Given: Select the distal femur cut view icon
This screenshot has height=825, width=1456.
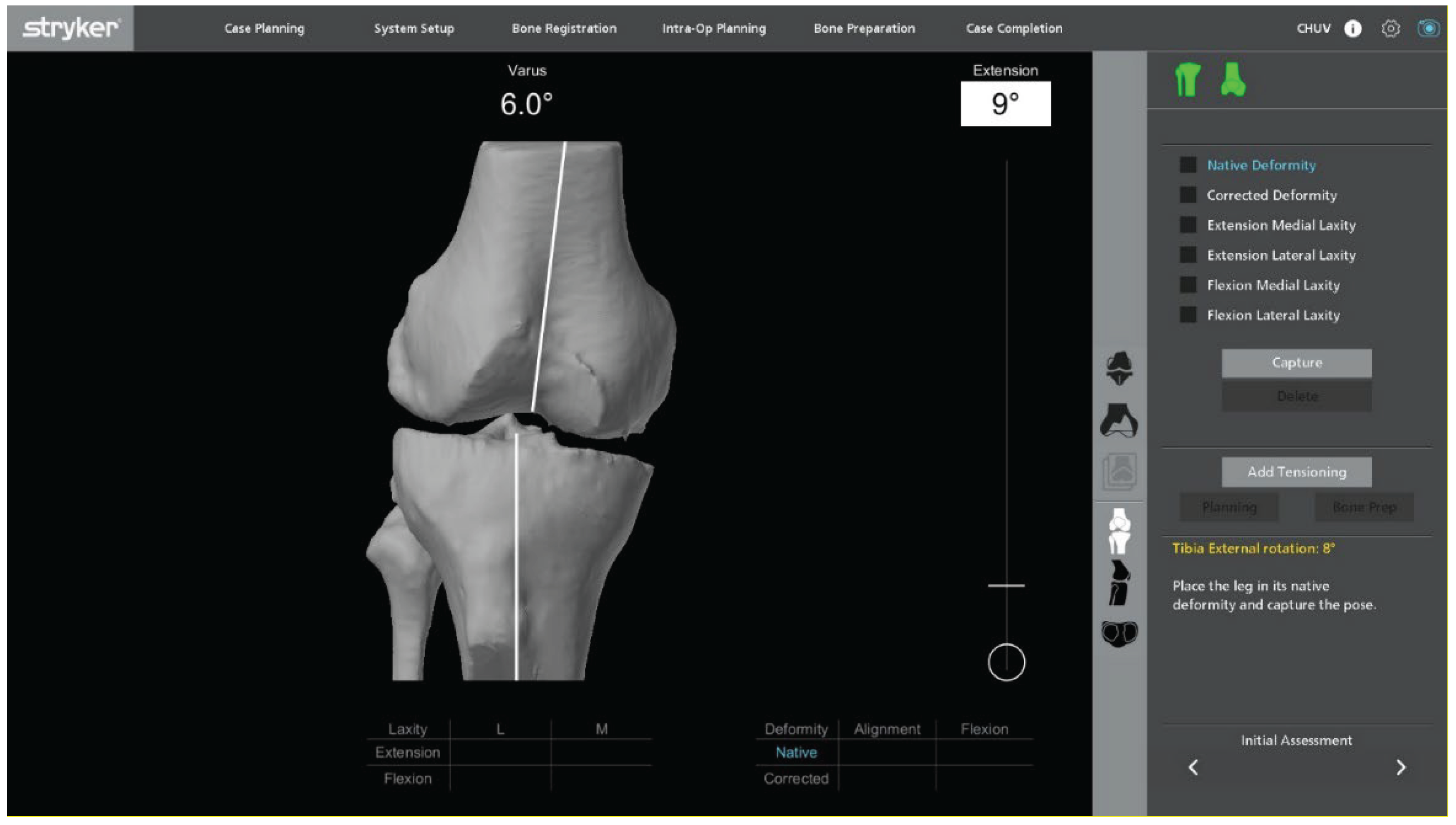Looking at the screenshot, I should click(1119, 420).
